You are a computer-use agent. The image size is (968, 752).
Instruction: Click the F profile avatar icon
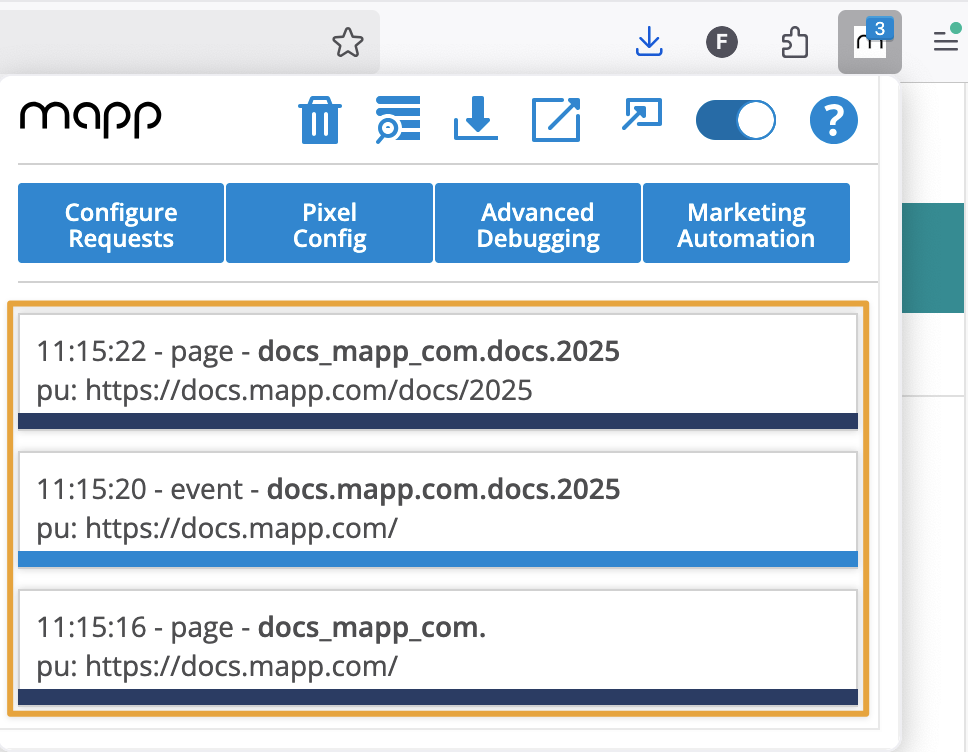click(x=722, y=43)
